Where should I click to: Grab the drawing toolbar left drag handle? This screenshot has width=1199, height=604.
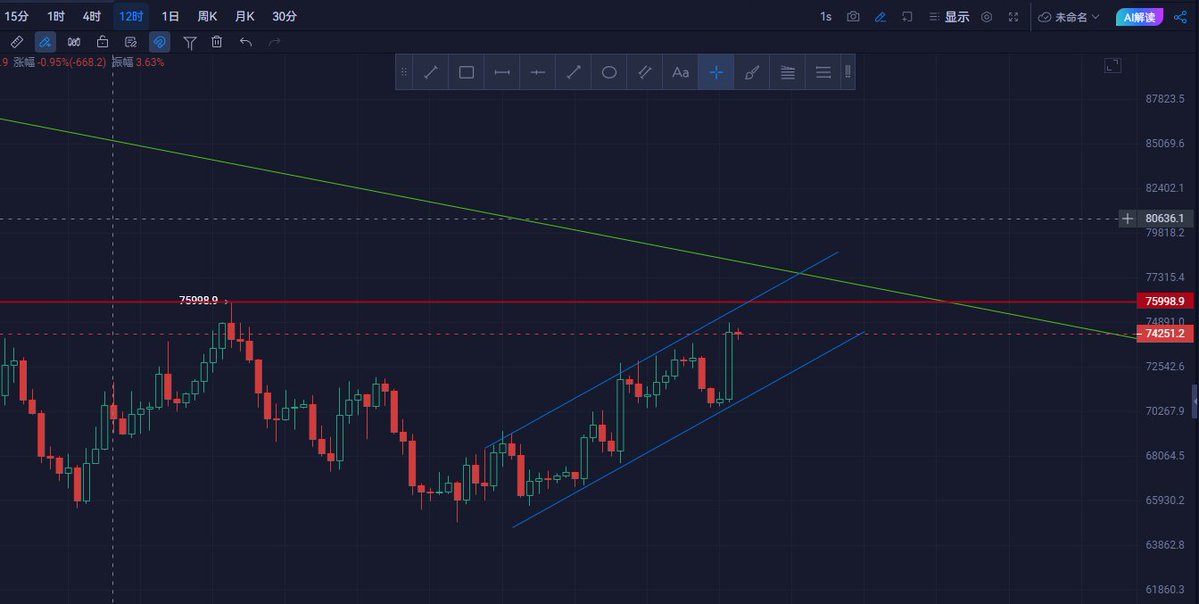coord(405,73)
